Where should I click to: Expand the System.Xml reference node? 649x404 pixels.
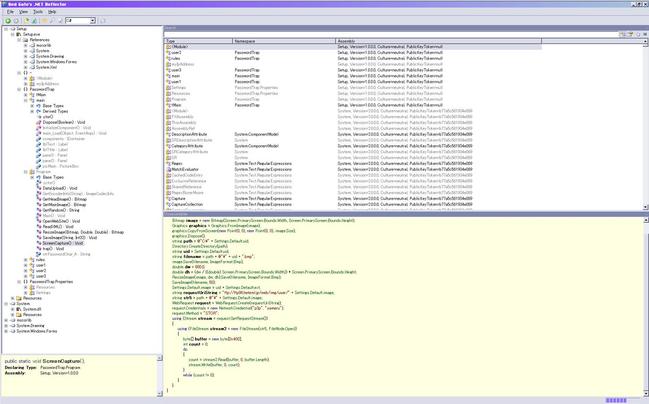26,67
